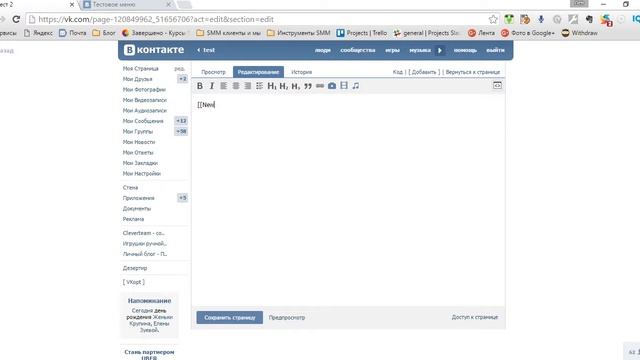Open Мои Видеозаписи in sidebar

tap(144, 100)
